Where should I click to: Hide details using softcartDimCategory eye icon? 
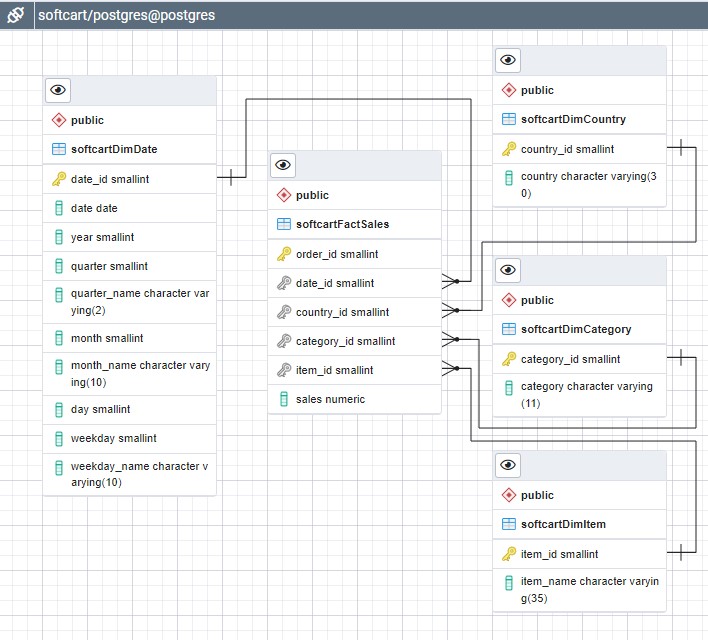509,270
